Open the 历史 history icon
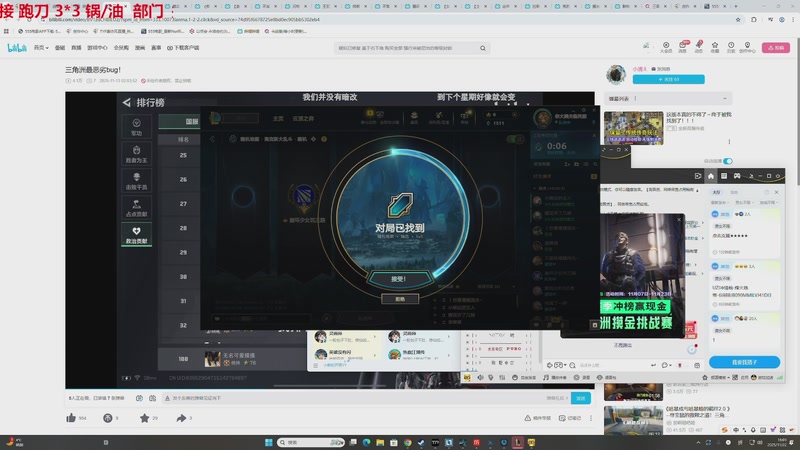Screen dimensions: 800x450 coord(731,47)
